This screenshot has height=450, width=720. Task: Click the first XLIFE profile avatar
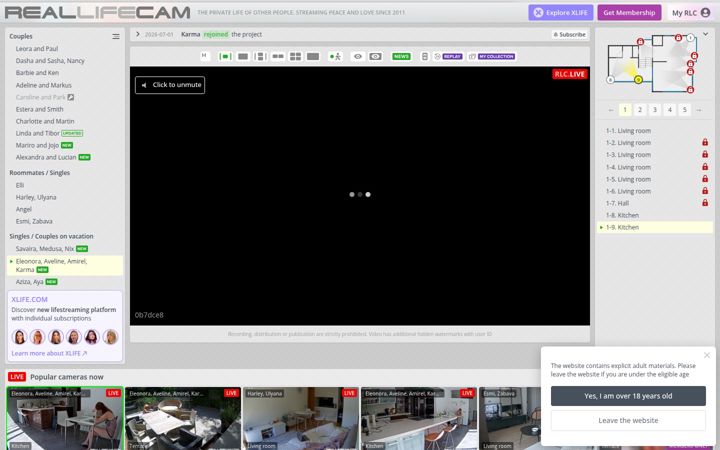(x=19, y=337)
